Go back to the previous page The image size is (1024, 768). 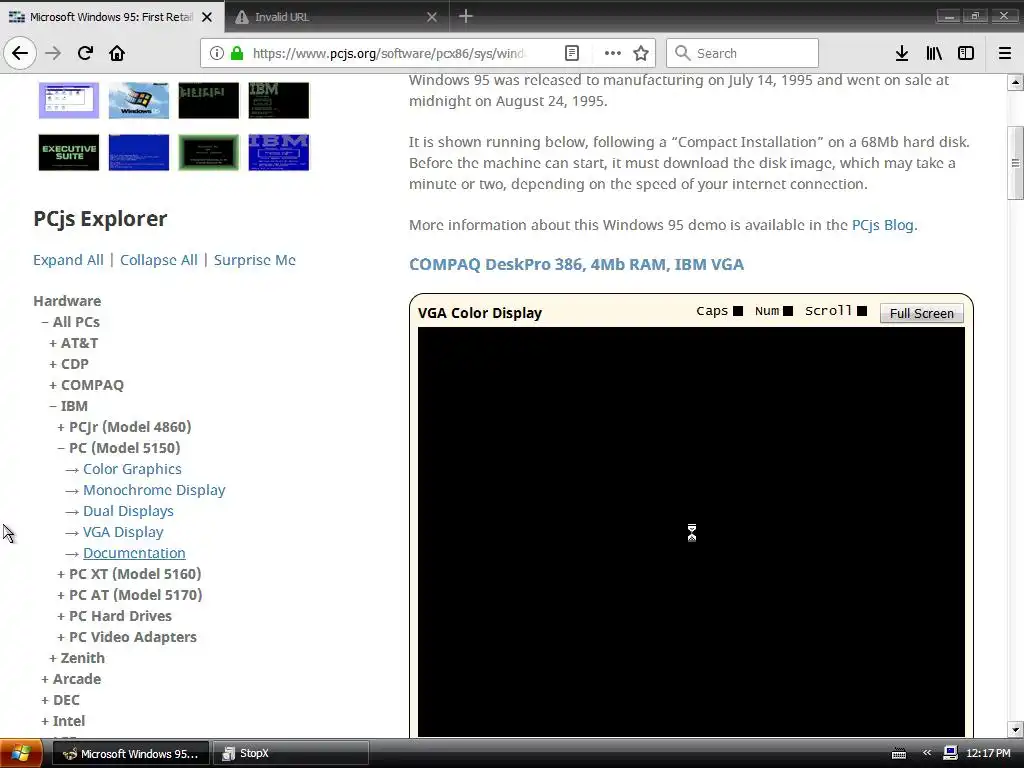20,53
